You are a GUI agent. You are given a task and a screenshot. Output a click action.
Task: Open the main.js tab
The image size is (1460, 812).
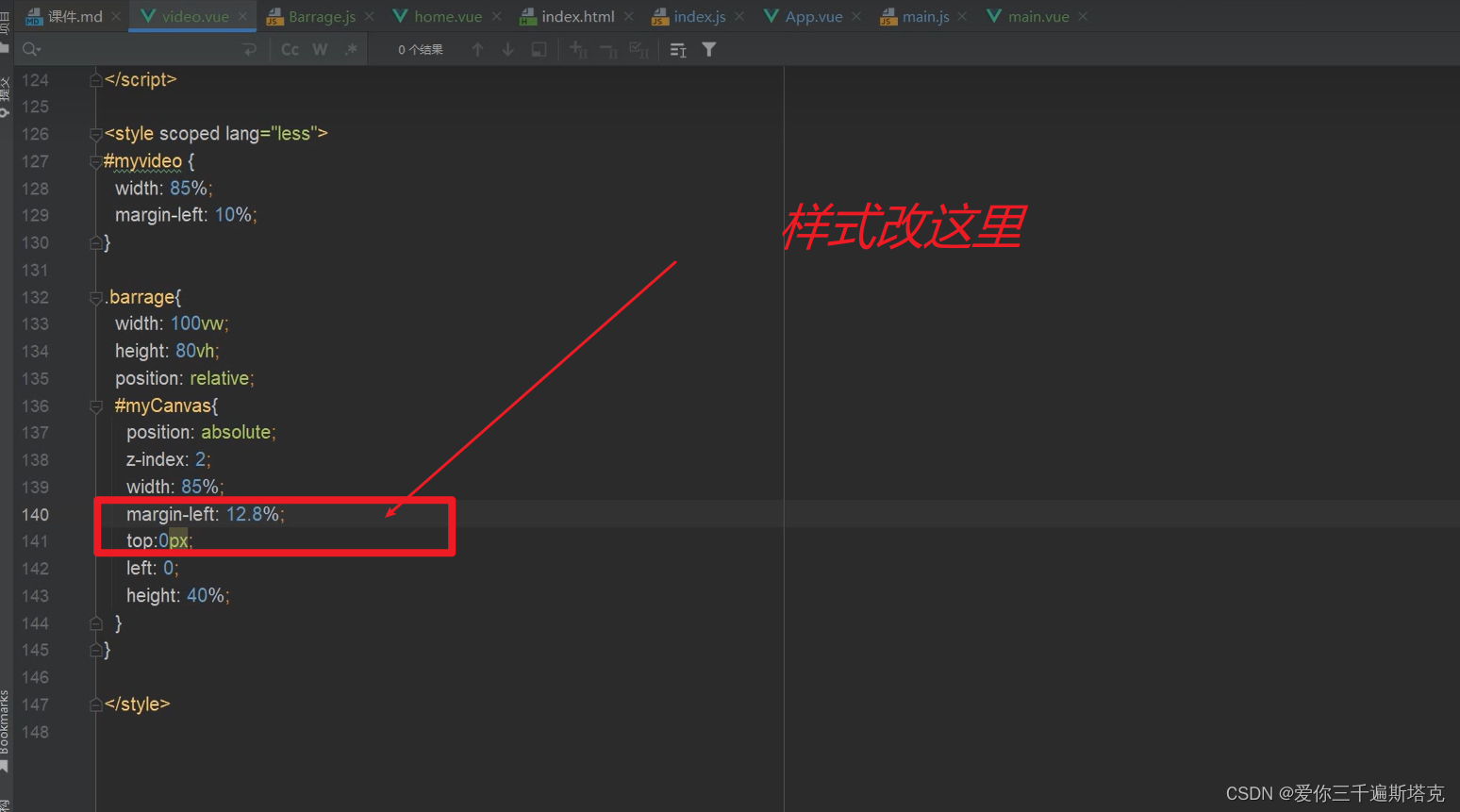925,16
